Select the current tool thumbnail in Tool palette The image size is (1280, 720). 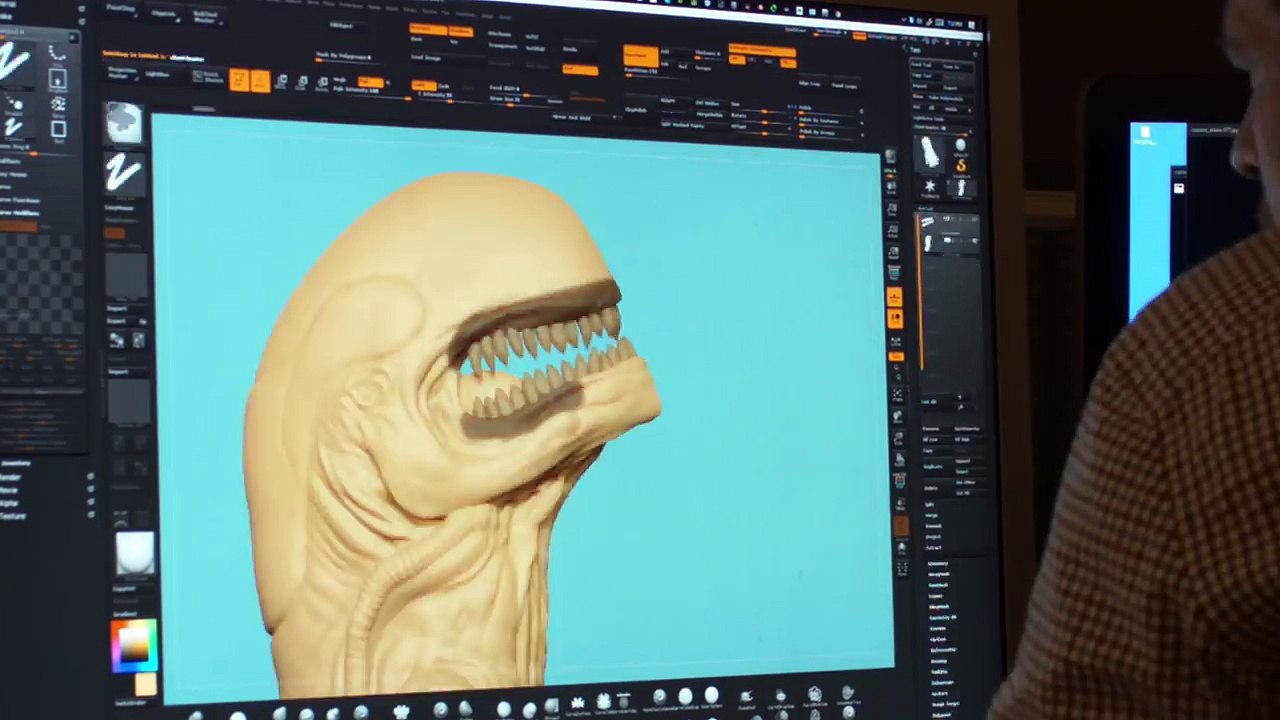click(x=930, y=152)
